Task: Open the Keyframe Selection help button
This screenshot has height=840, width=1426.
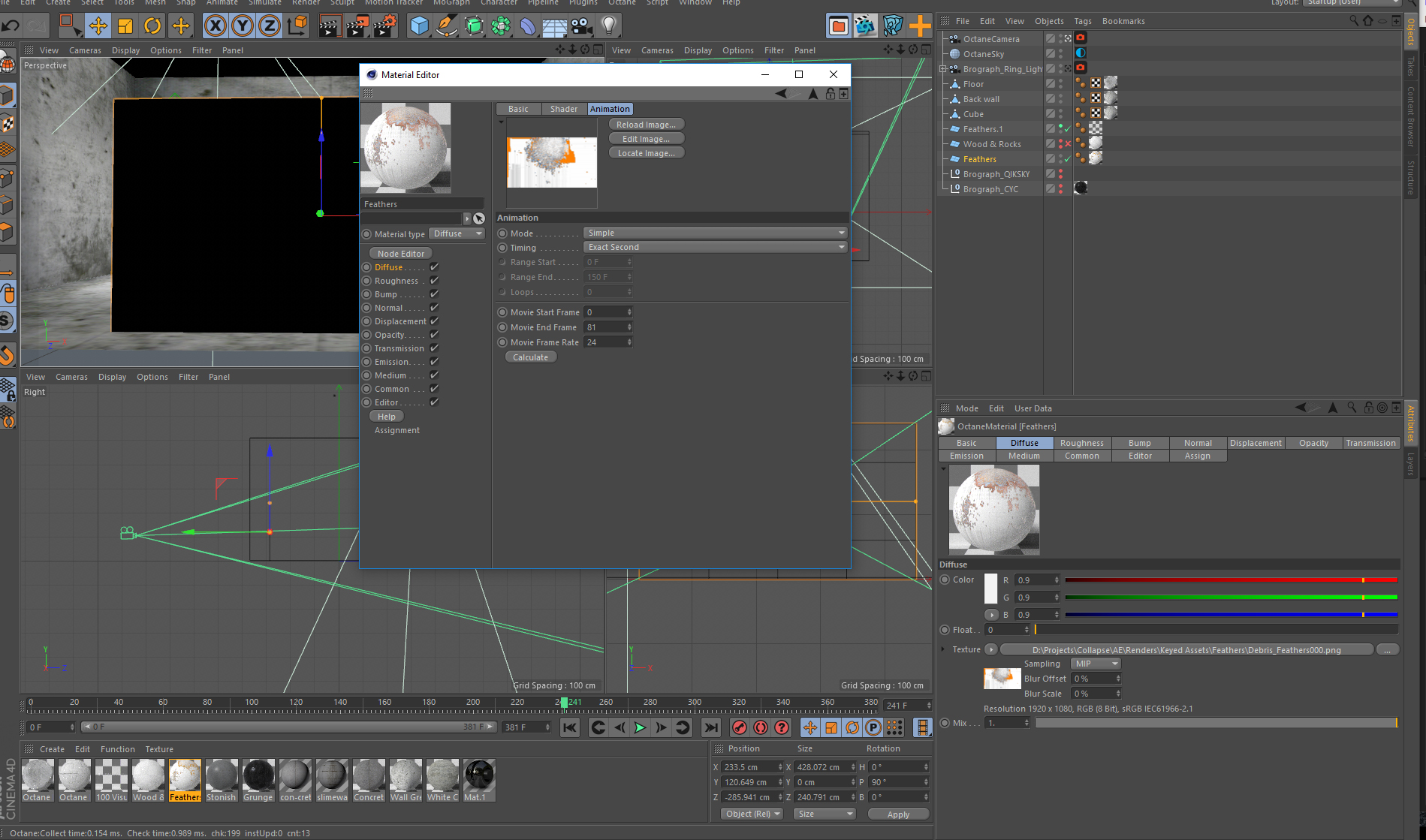Action: click(x=782, y=727)
